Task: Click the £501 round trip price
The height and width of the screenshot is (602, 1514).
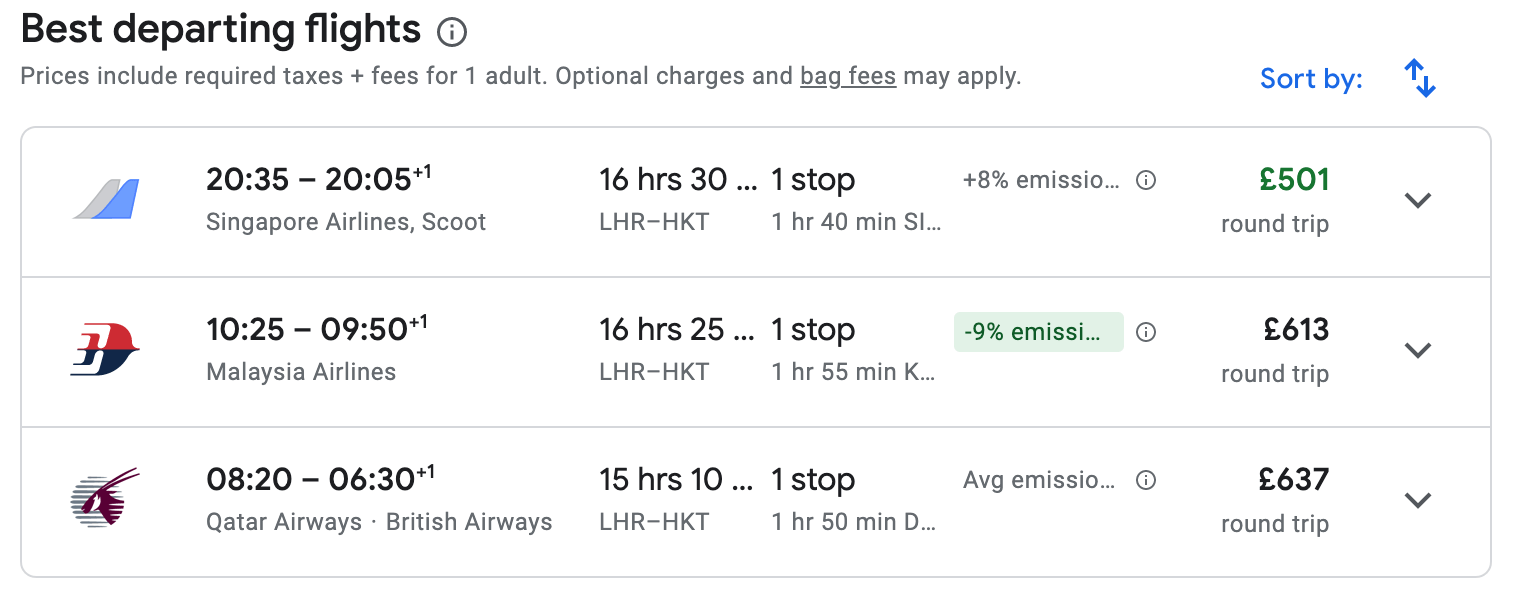Action: 1294,180
